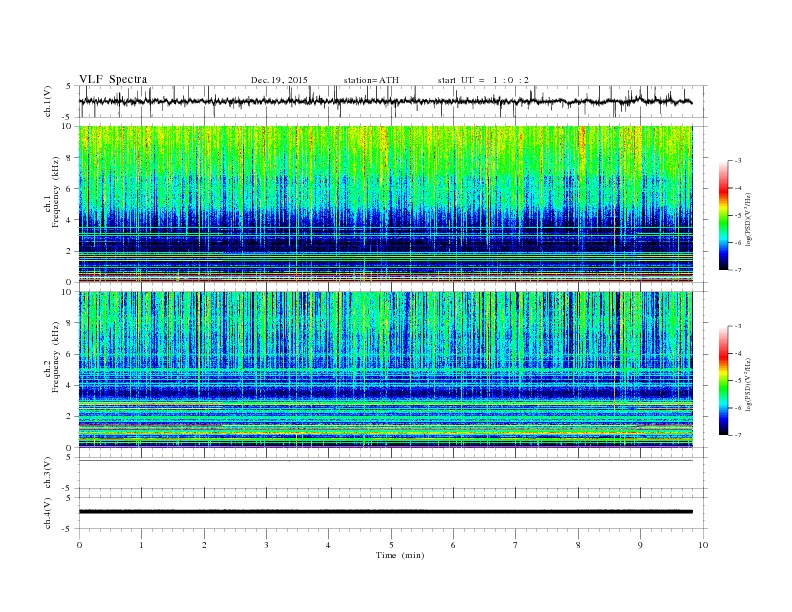Click the "-7" tick on lower colorbar

coord(738,435)
